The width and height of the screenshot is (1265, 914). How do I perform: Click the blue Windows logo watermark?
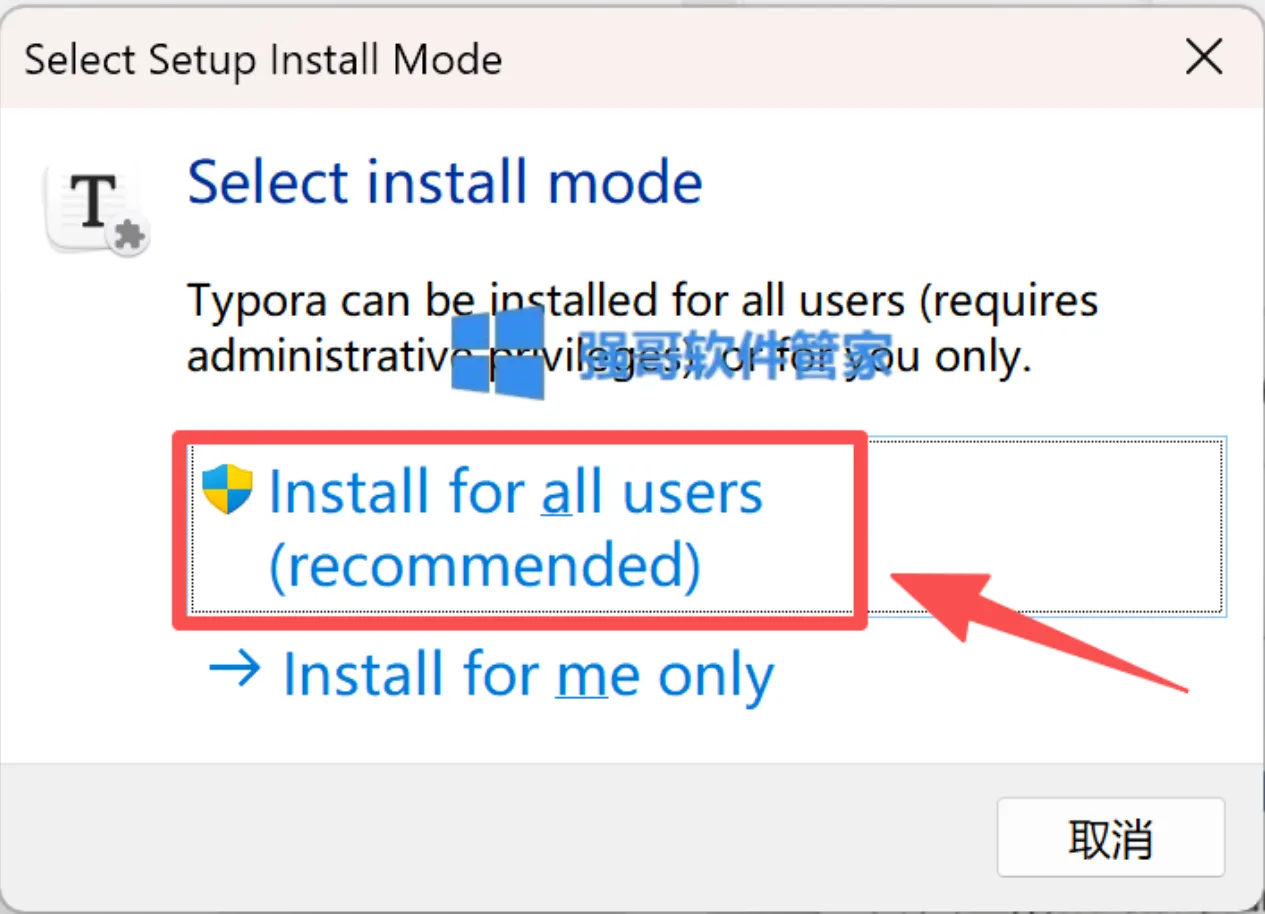tap(498, 352)
